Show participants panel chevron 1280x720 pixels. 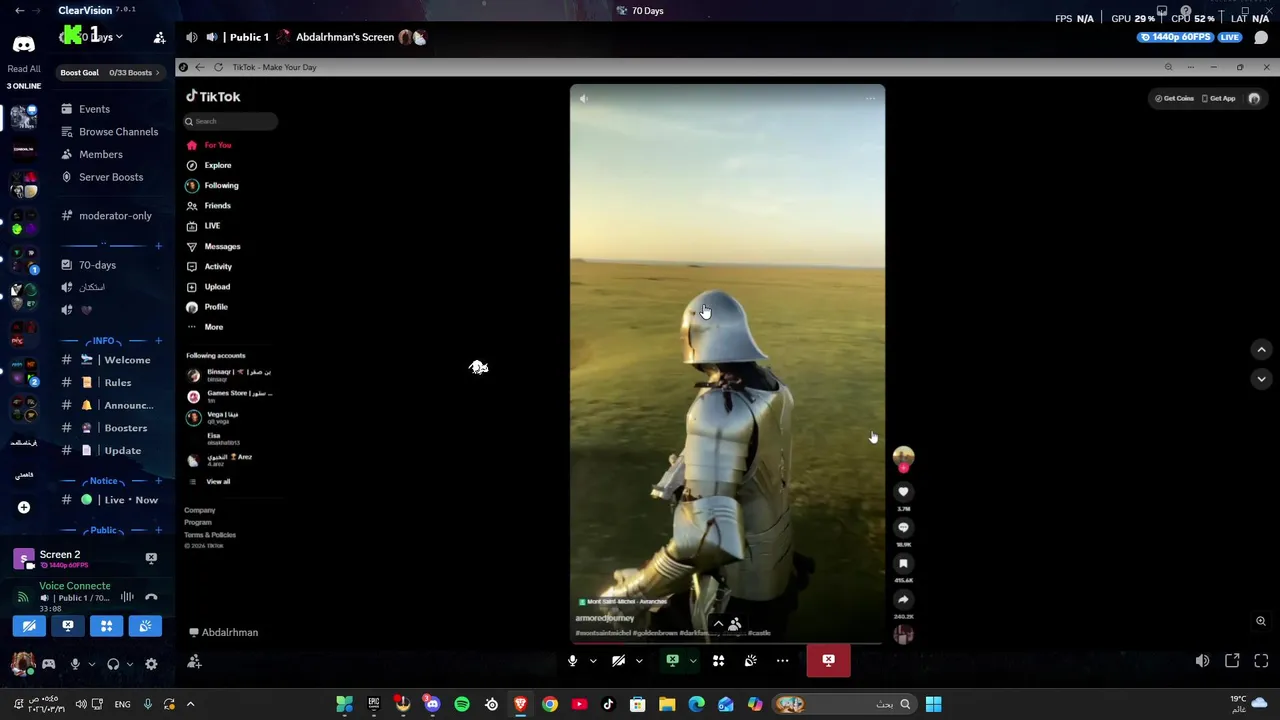727,624
